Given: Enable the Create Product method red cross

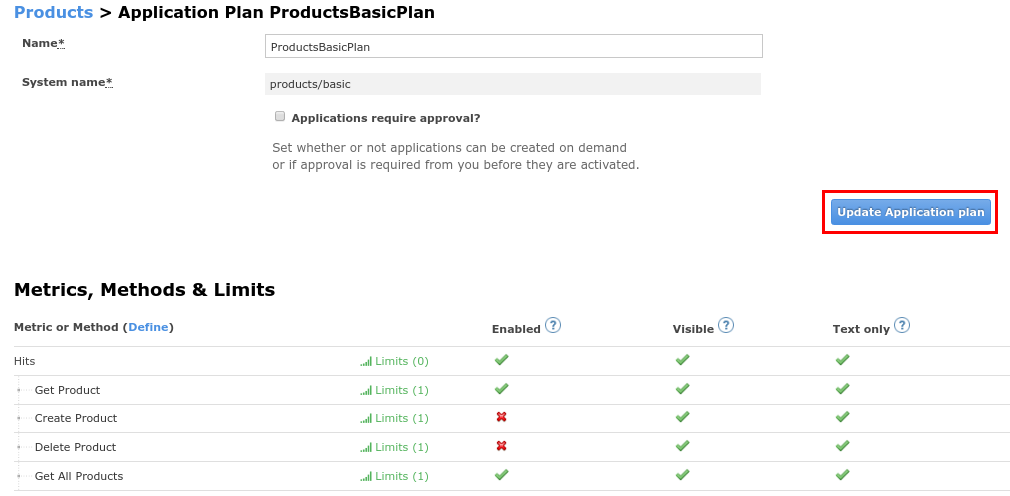Looking at the screenshot, I should click(501, 418).
